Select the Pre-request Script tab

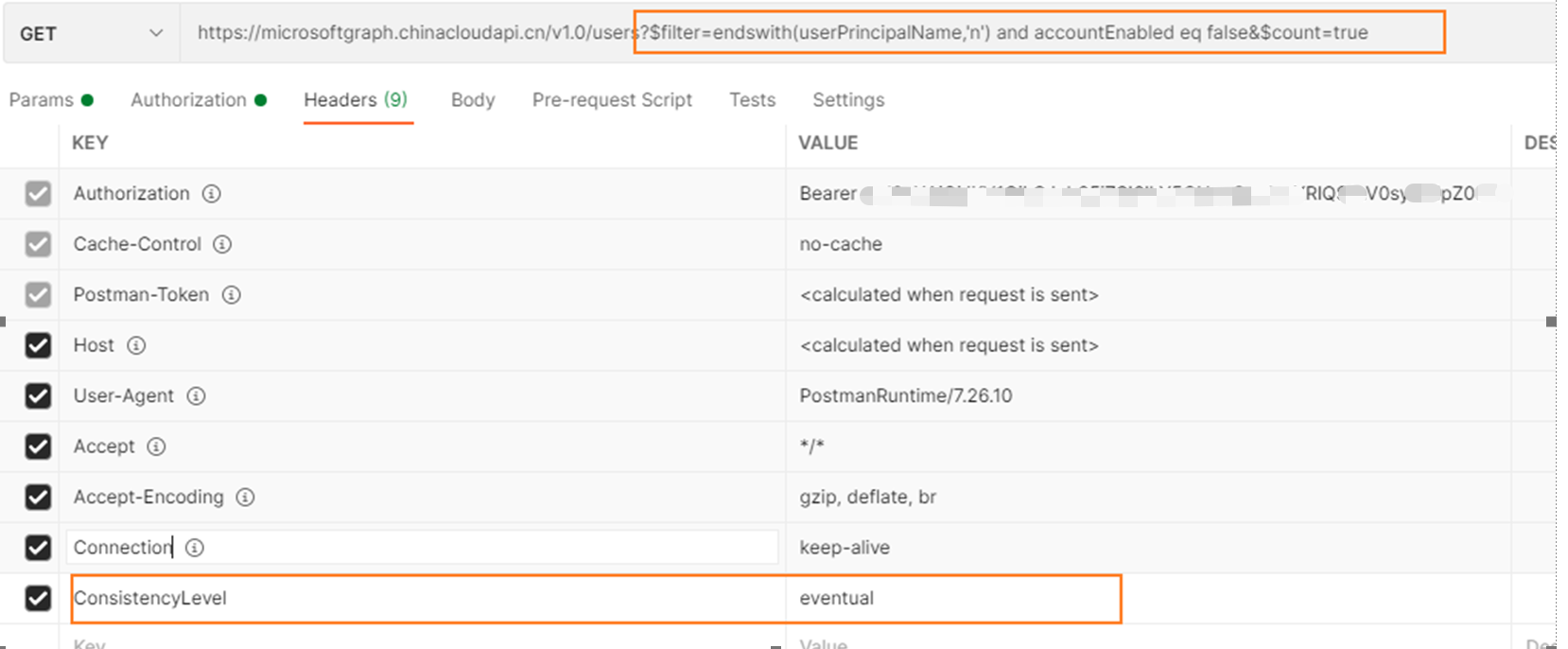coord(612,100)
